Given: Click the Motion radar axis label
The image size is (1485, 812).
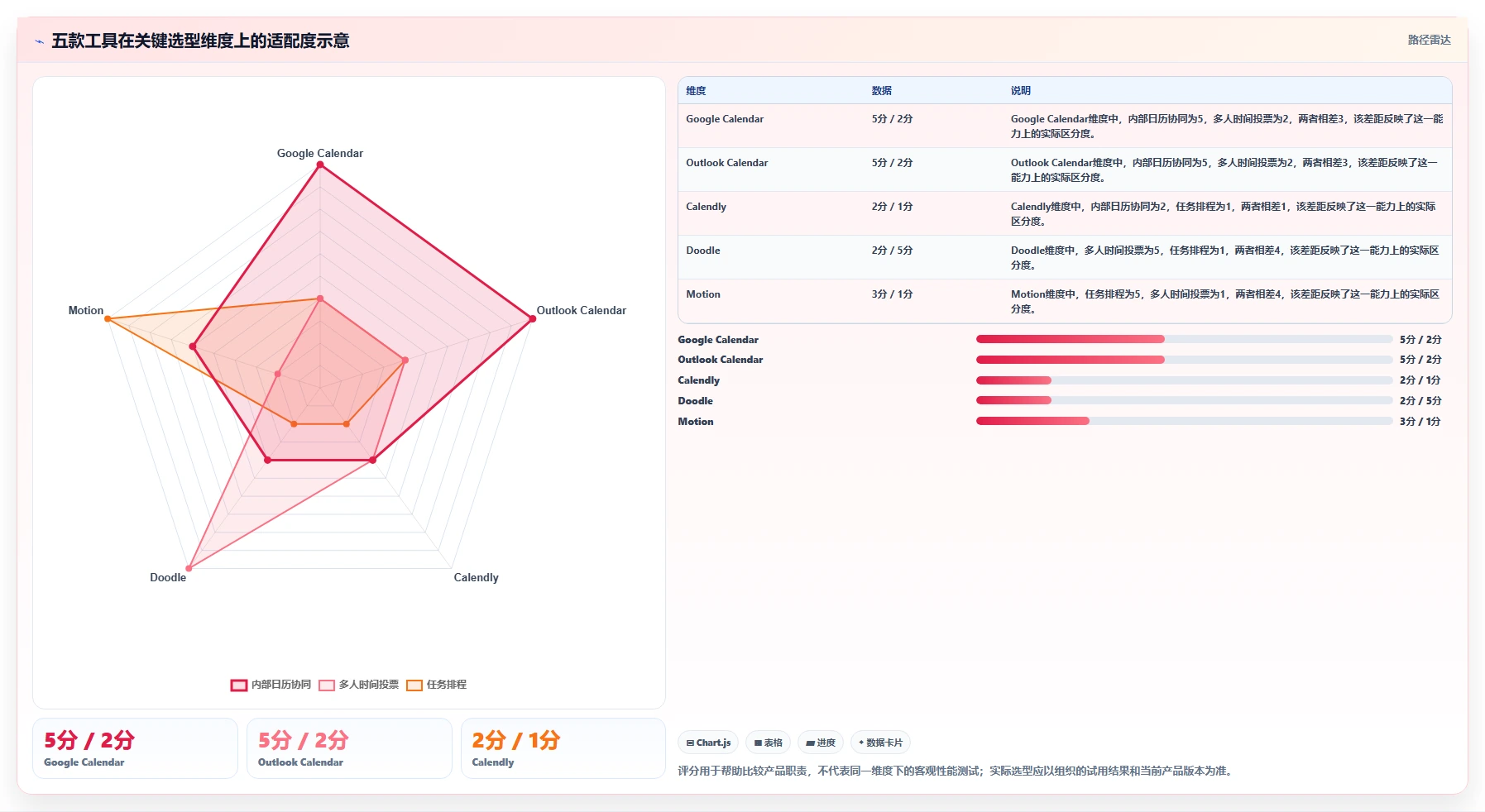Looking at the screenshot, I should click(86, 310).
